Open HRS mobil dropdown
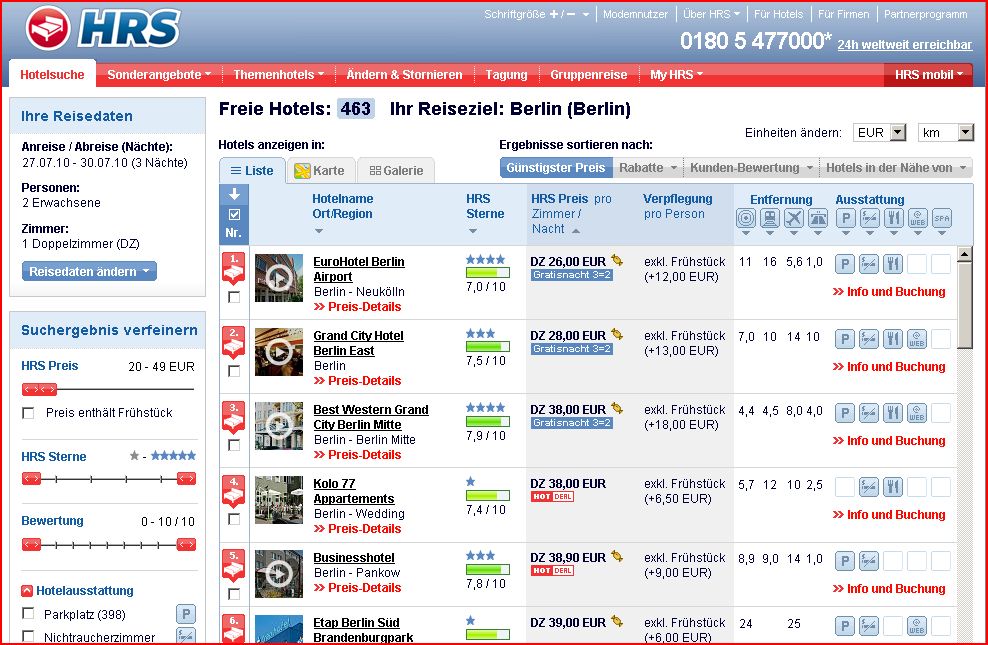Image resolution: width=988 pixels, height=645 pixels. click(x=929, y=74)
